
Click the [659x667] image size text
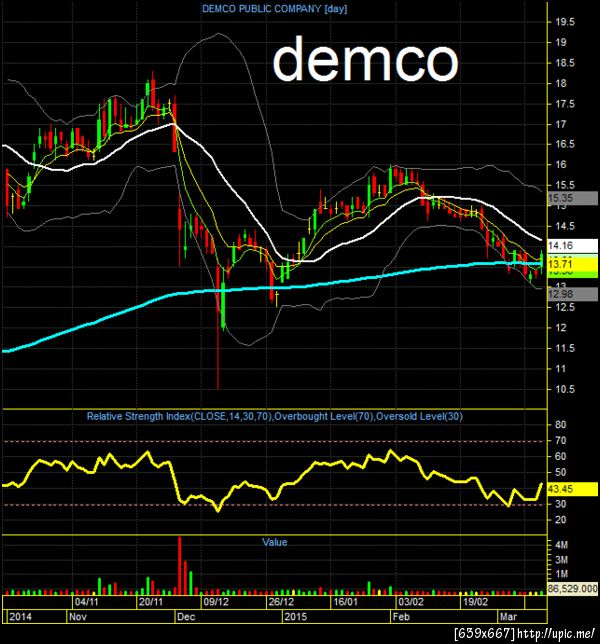pyautogui.click(x=485, y=633)
